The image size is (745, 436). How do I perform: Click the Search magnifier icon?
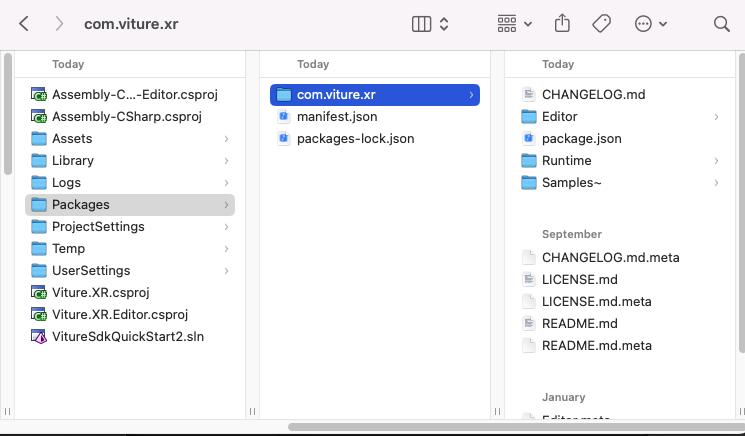click(x=722, y=24)
